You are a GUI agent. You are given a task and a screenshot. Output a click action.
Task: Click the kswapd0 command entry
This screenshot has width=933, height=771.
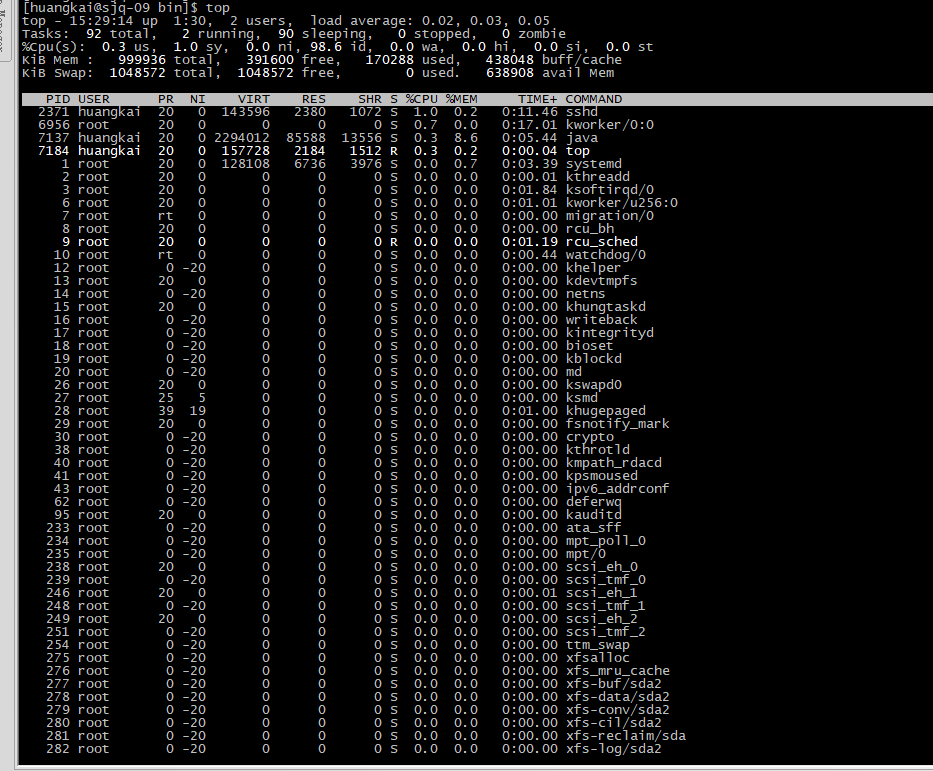pyautogui.click(x=593, y=386)
